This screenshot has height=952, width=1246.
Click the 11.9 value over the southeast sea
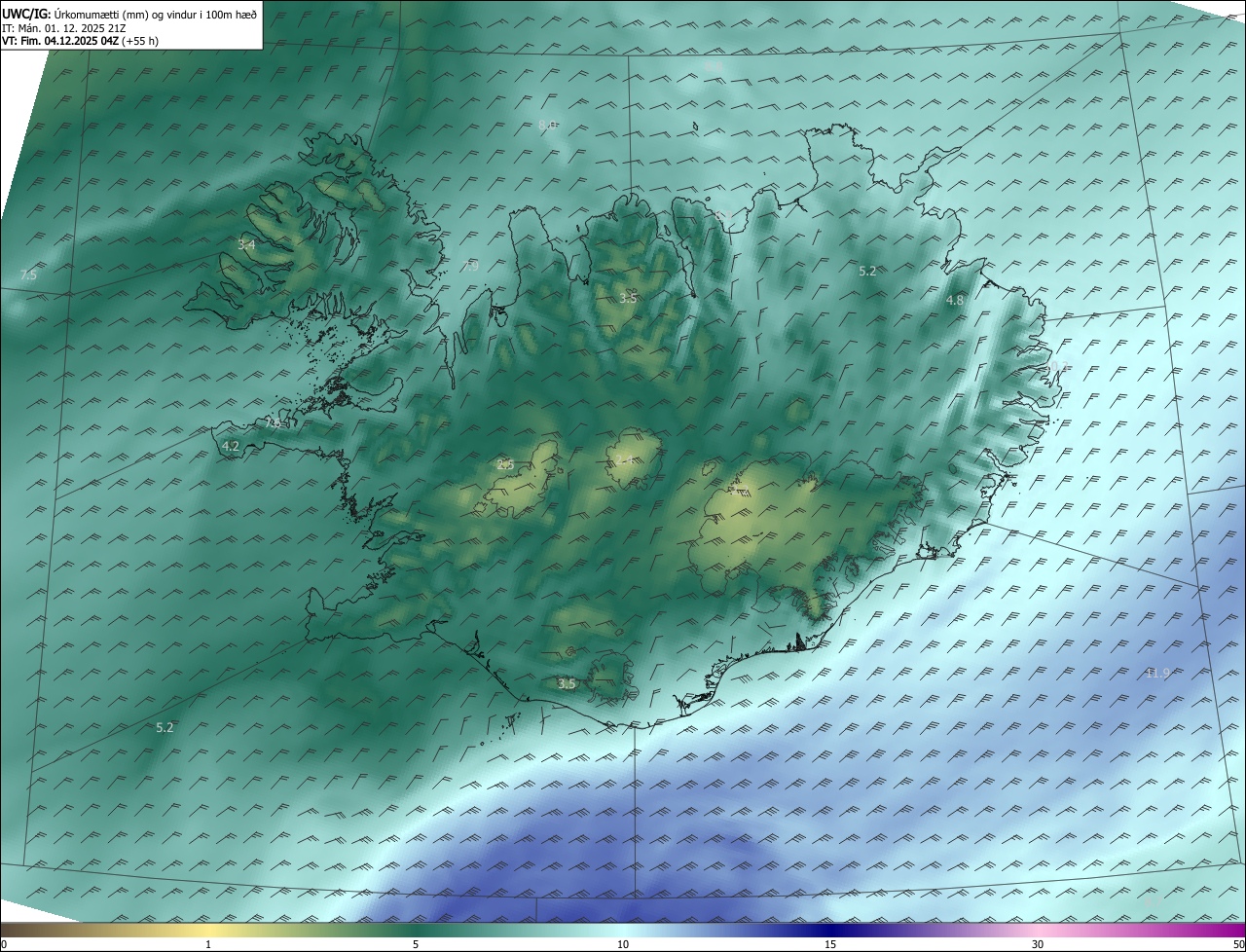(1157, 673)
